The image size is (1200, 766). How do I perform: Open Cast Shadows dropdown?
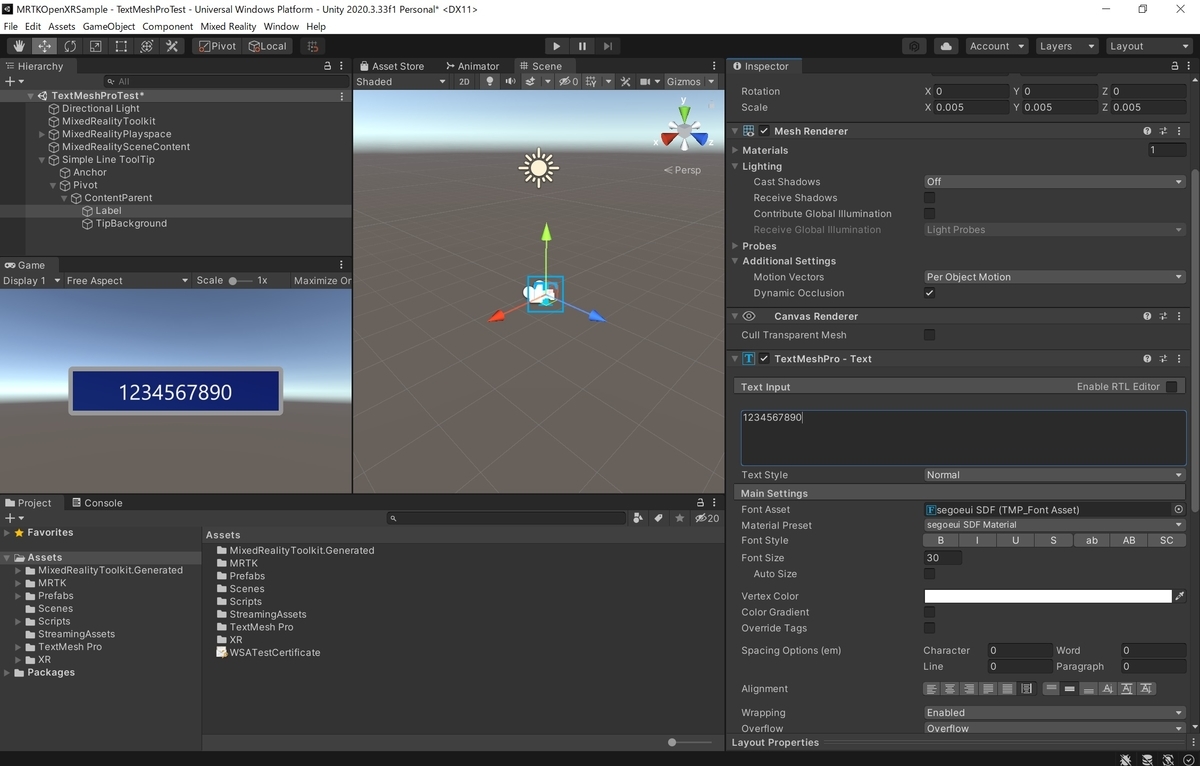click(1054, 182)
